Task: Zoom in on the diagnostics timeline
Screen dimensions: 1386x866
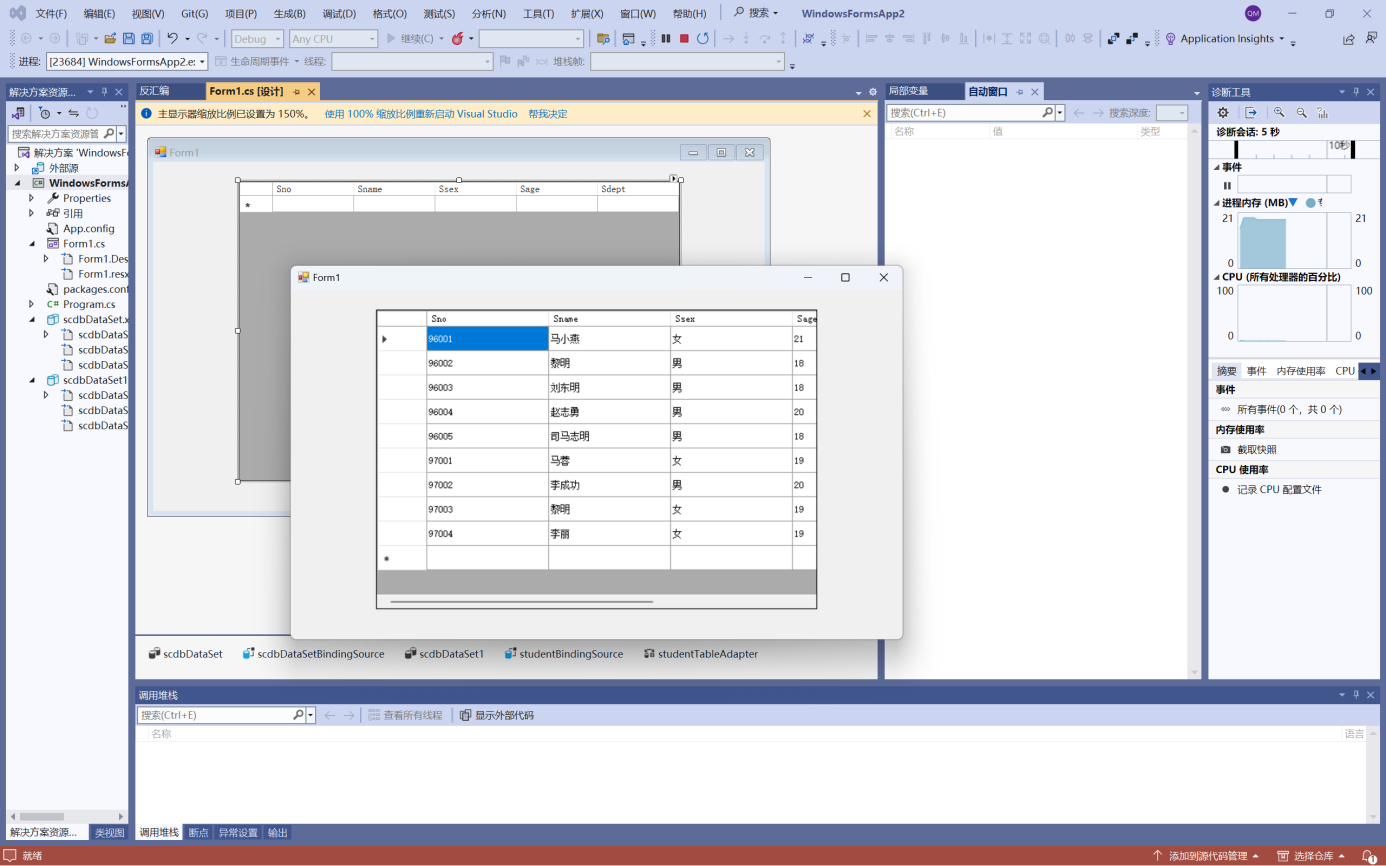Action: tap(1279, 113)
